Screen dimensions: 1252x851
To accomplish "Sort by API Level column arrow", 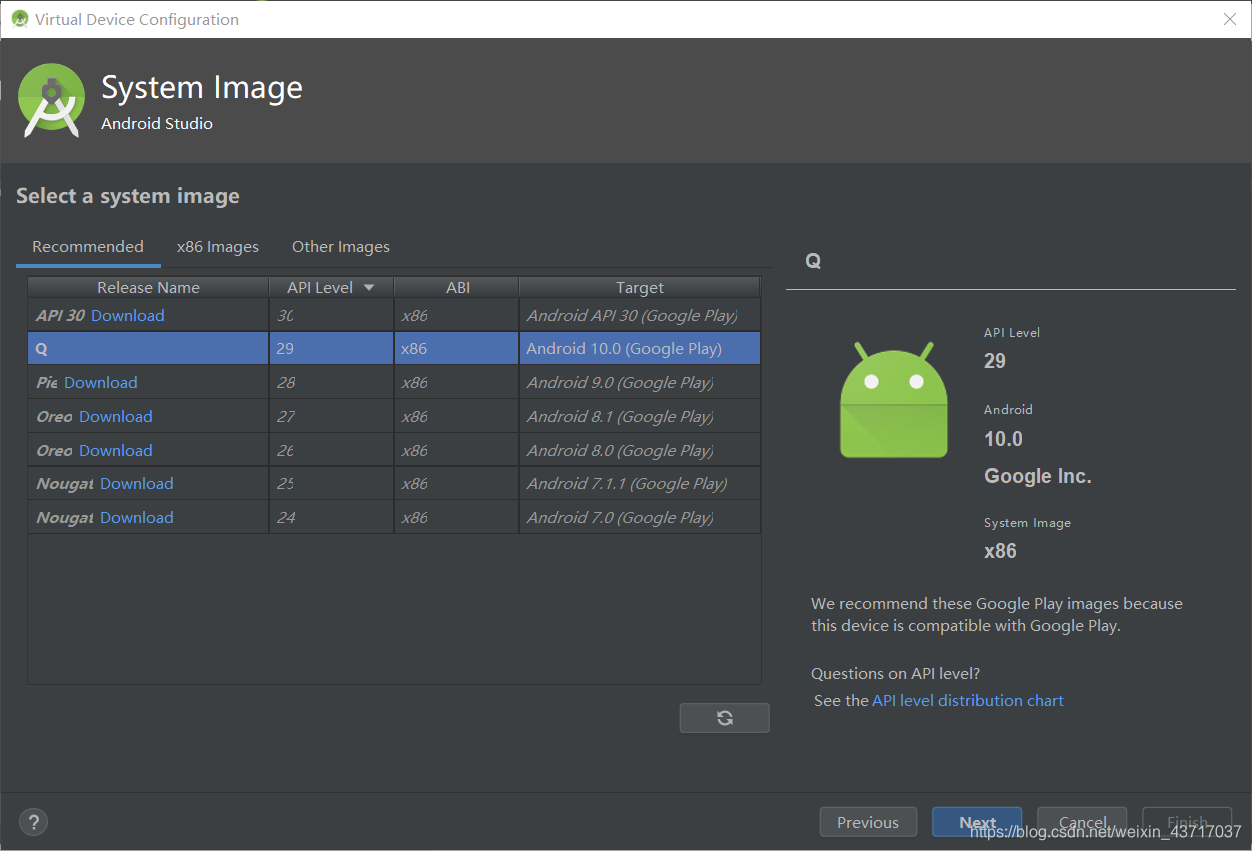I will pyautogui.click(x=369, y=287).
